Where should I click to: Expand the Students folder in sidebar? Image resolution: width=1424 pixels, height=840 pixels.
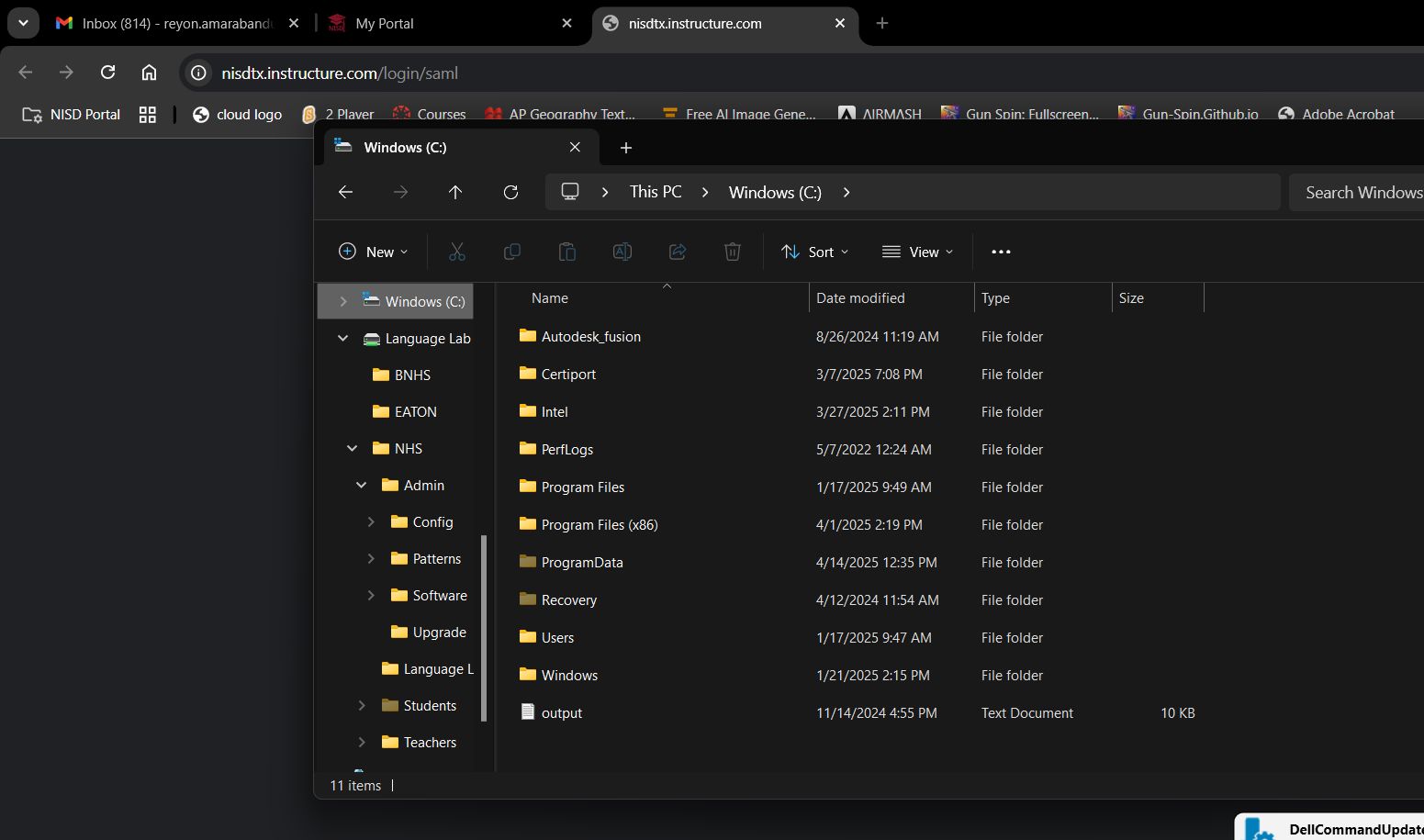coord(362,706)
